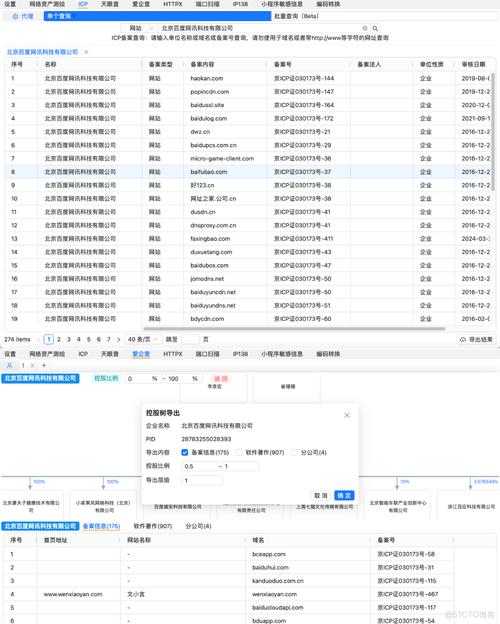Open 小程序敏感信息 in the lower window menu bar
500x624 pixels.
[282, 354]
